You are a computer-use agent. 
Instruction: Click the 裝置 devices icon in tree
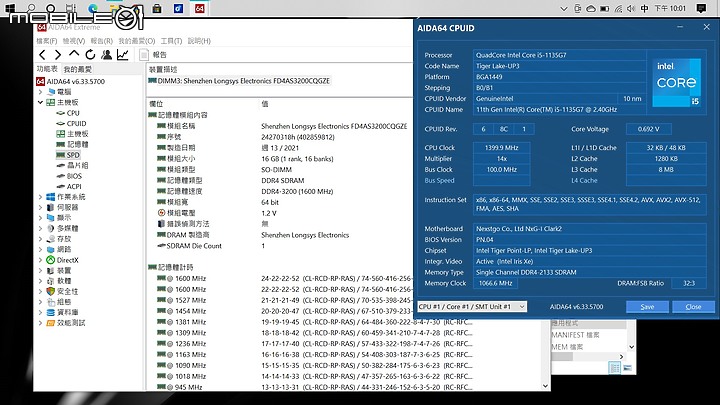[x=51, y=270]
